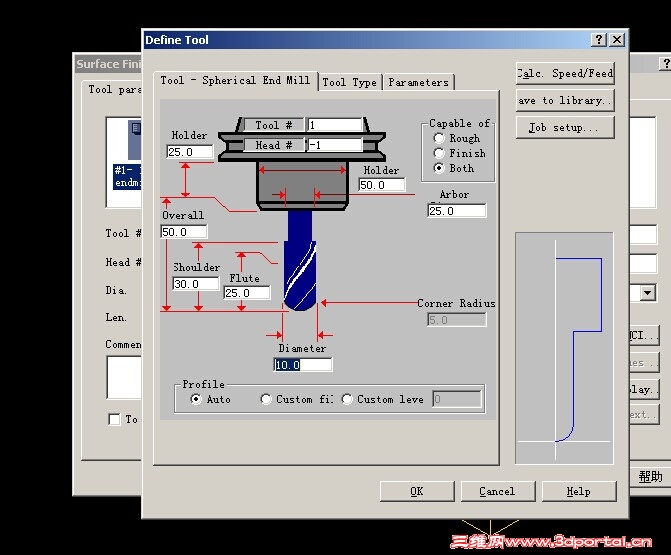Open the dropdown arrow in Surface Finish window
This screenshot has height=555, width=671.
[648, 293]
